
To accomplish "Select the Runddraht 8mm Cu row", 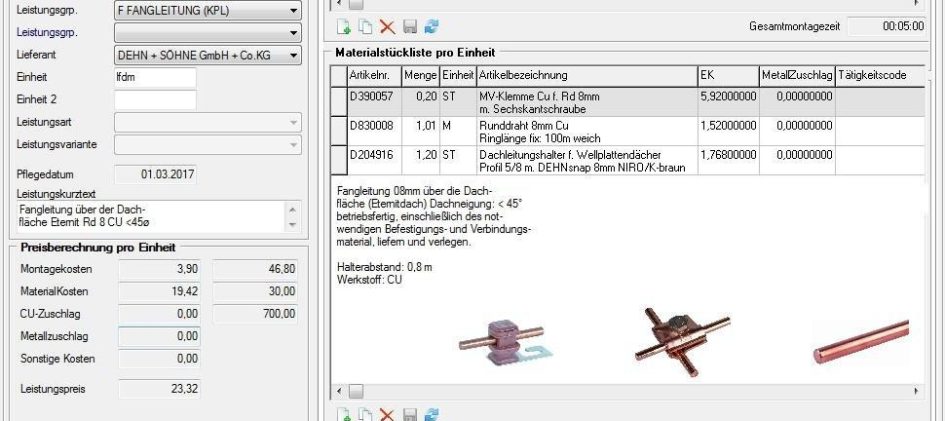I will point(586,132).
